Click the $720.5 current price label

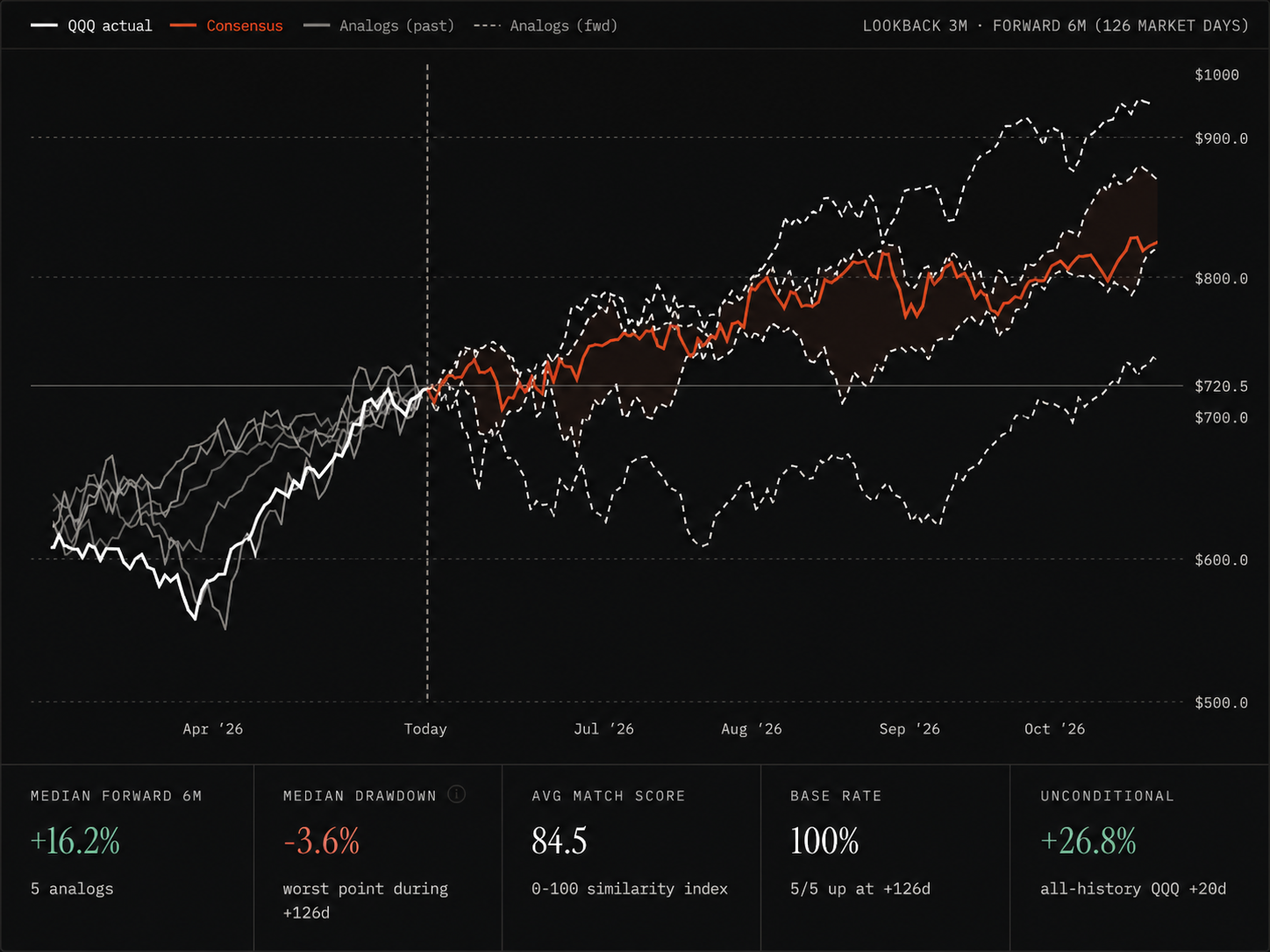tap(1221, 387)
